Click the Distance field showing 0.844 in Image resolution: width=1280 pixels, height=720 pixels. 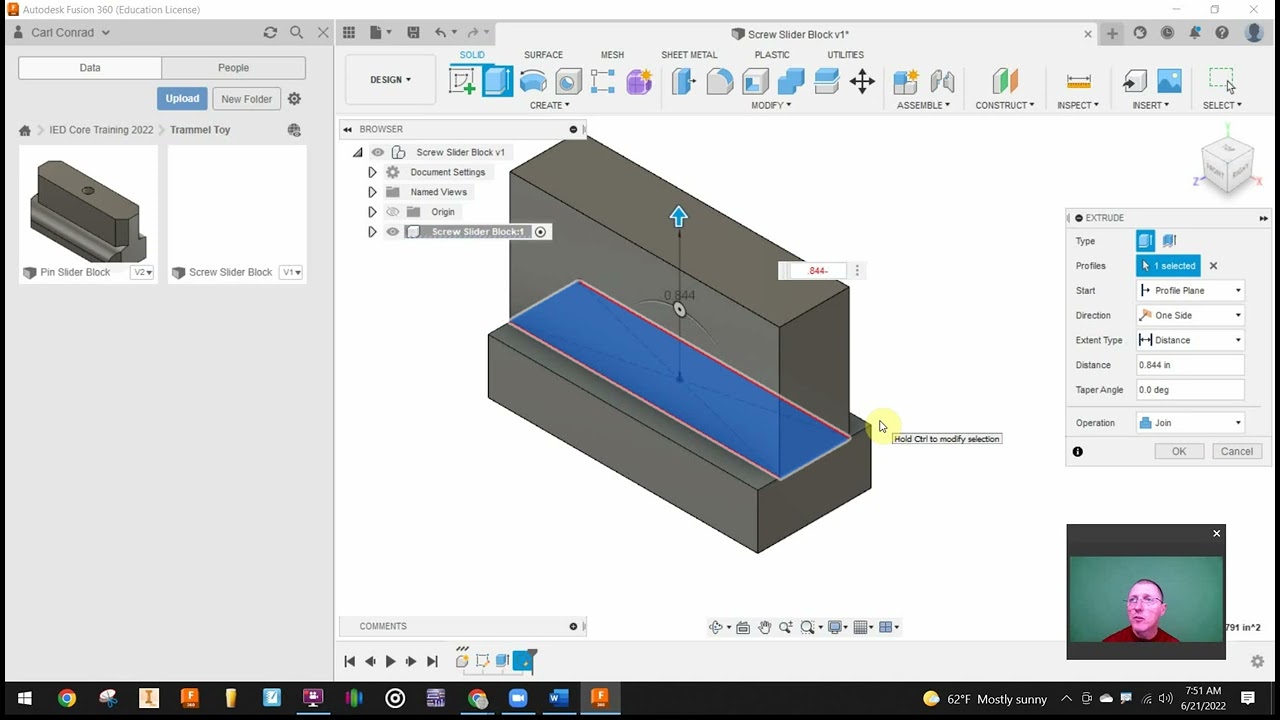pyautogui.click(x=1190, y=365)
